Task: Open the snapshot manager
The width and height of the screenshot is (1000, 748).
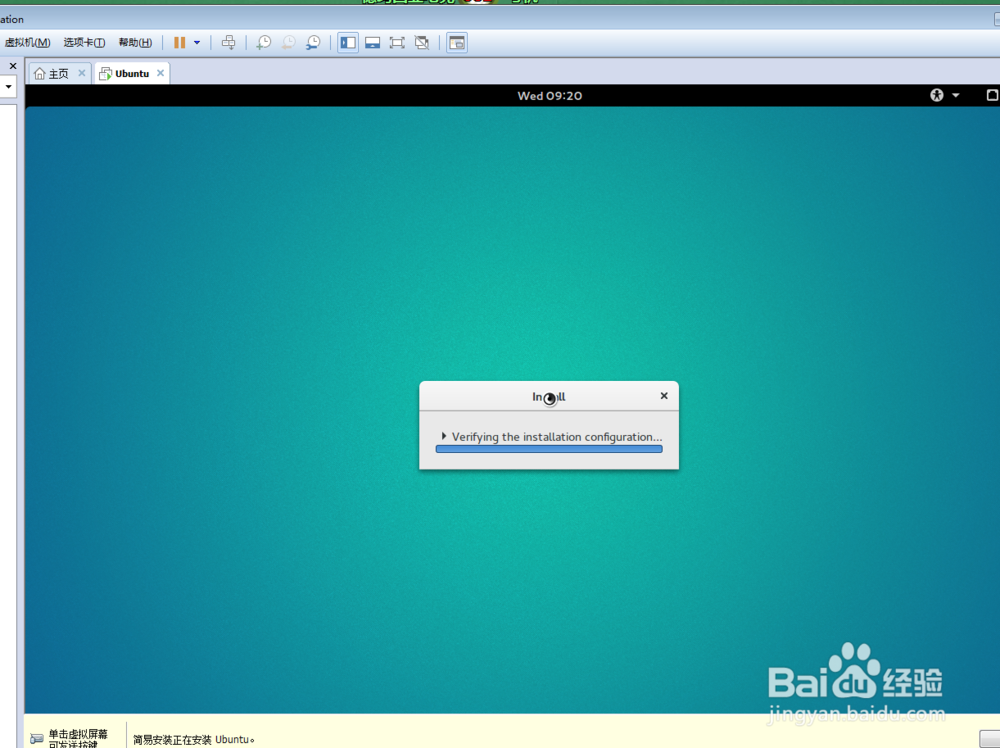Action: click(312, 42)
